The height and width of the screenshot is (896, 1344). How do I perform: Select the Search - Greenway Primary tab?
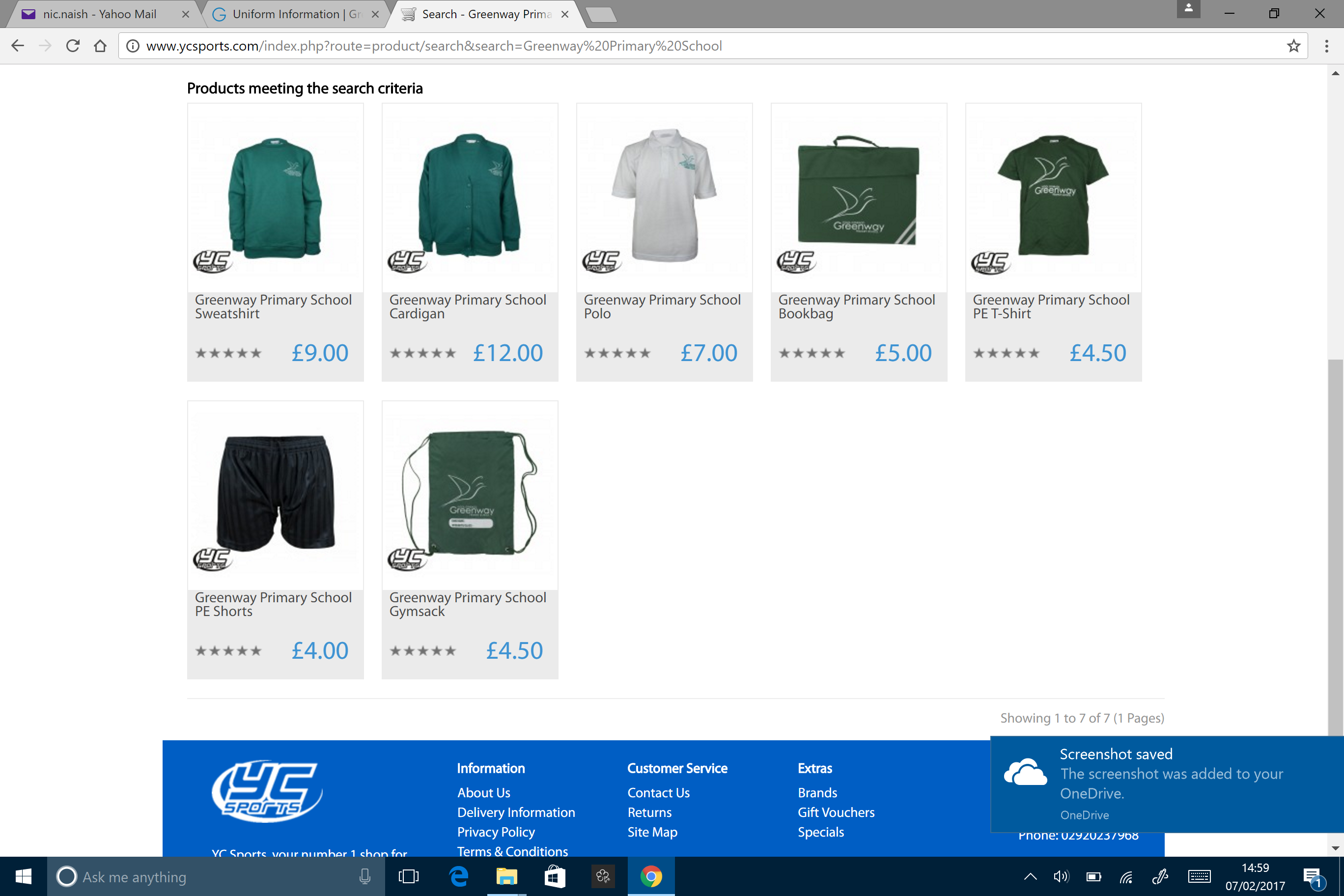pyautogui.click(x=486, y=14)
